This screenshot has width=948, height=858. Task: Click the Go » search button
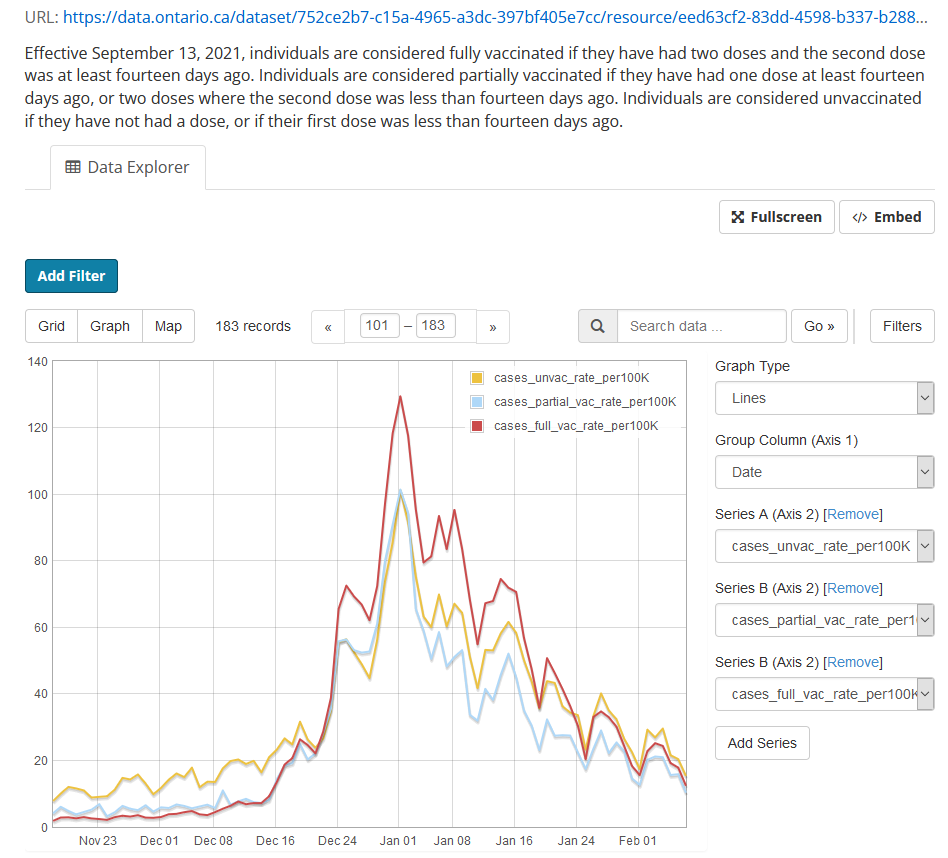(819, 326)
